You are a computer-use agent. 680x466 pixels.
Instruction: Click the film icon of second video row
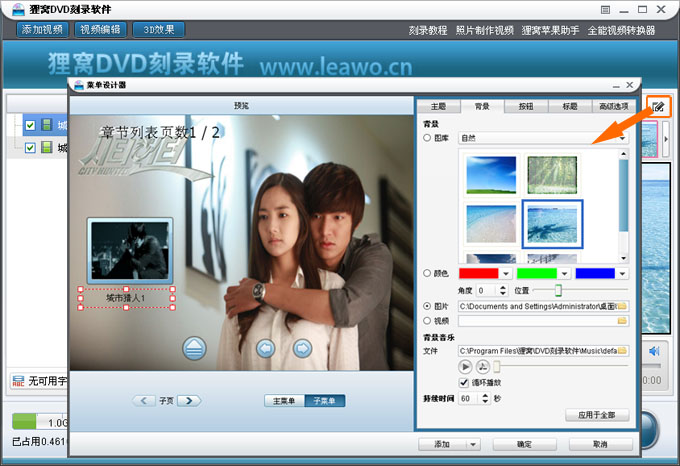coord(46,147)
